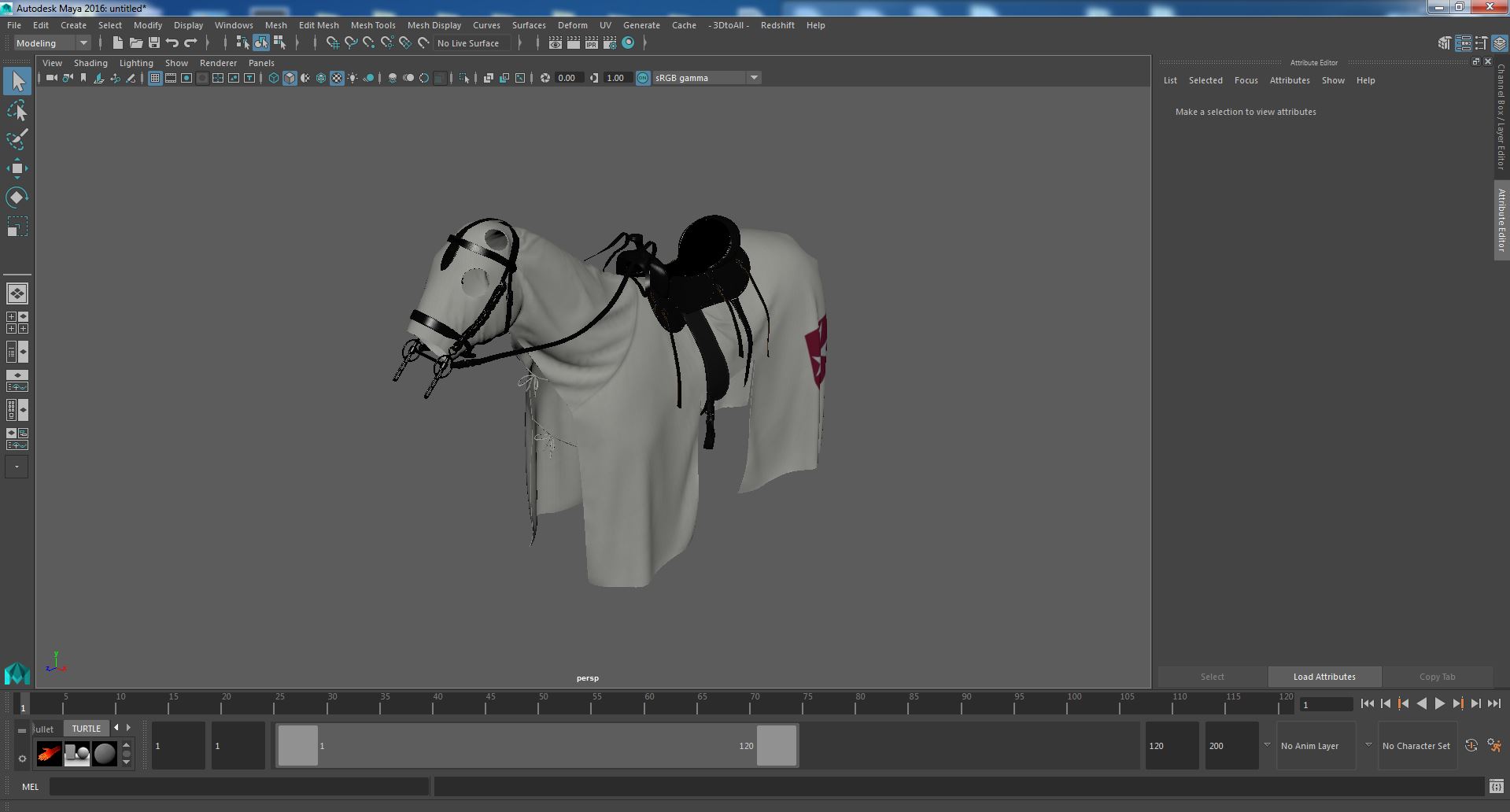Toggle smooth shade all cube icon
The width and height of the screenshot is (1510, 812).
[x=290, y=78]
